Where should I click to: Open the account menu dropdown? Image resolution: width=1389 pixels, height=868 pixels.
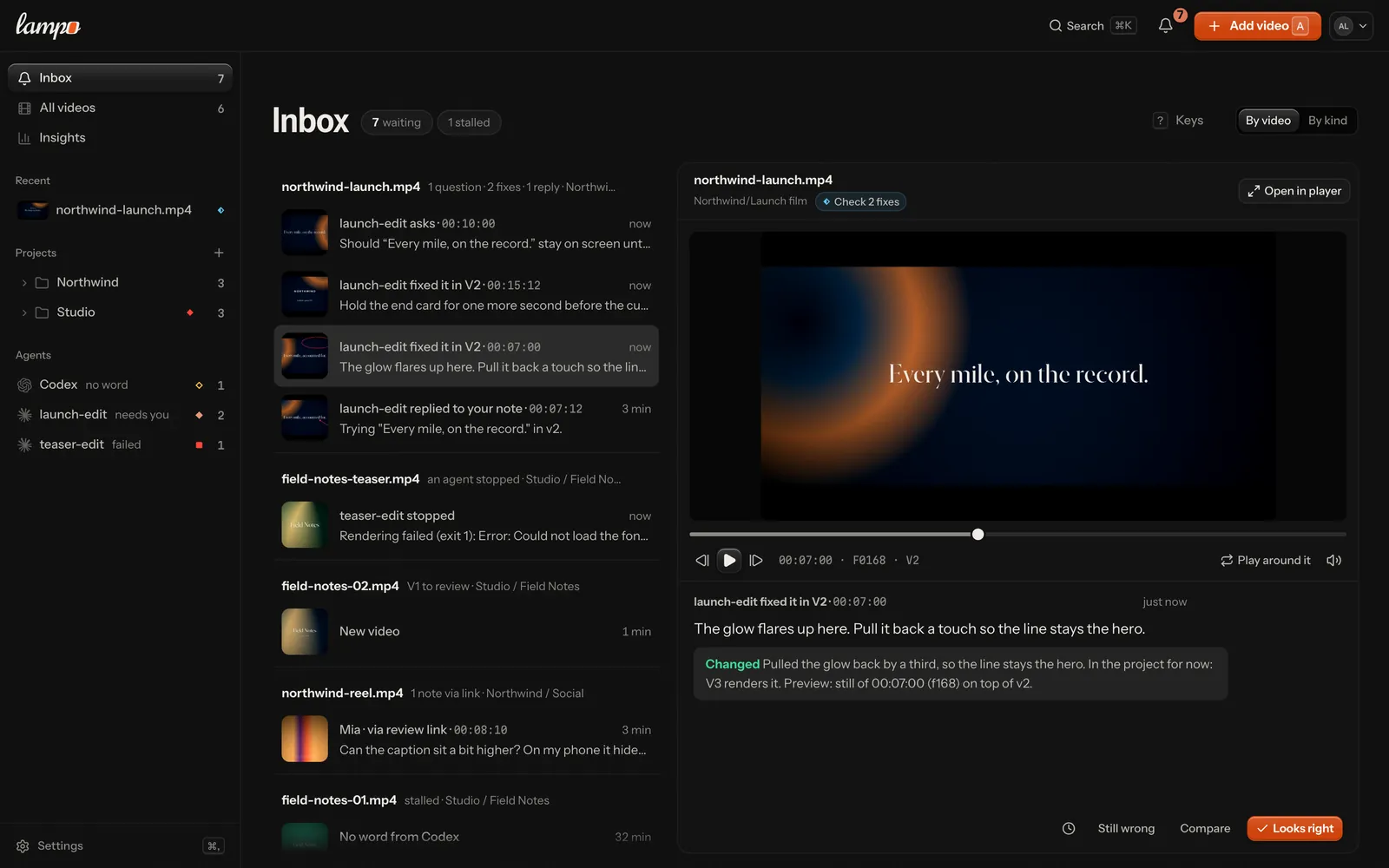coord(1351,26)
